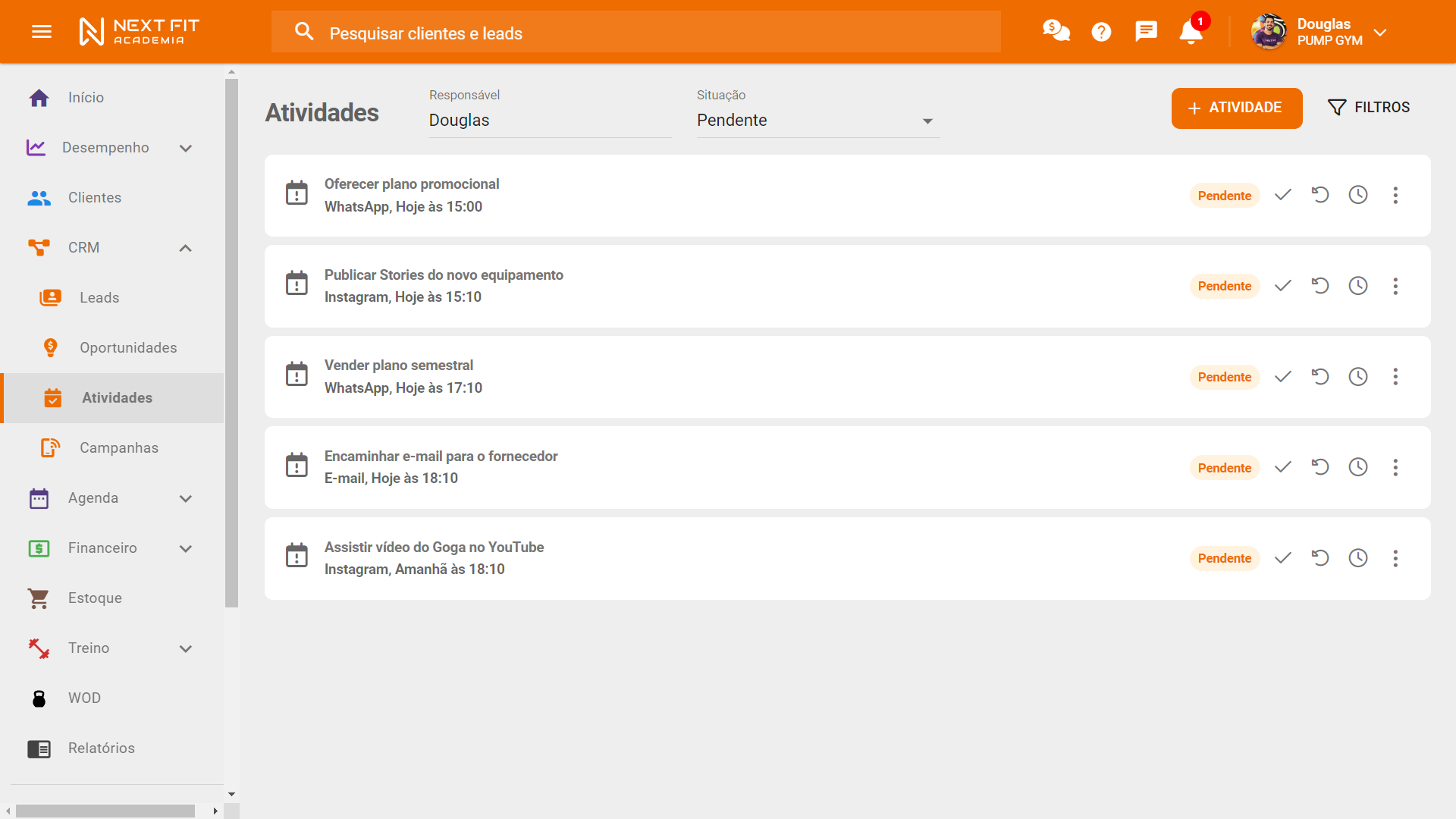This screenshot has height=819, width=1456.
Task: Click undo arrow on 'Publicar Stories' activity
Action: coord(1320,286)
